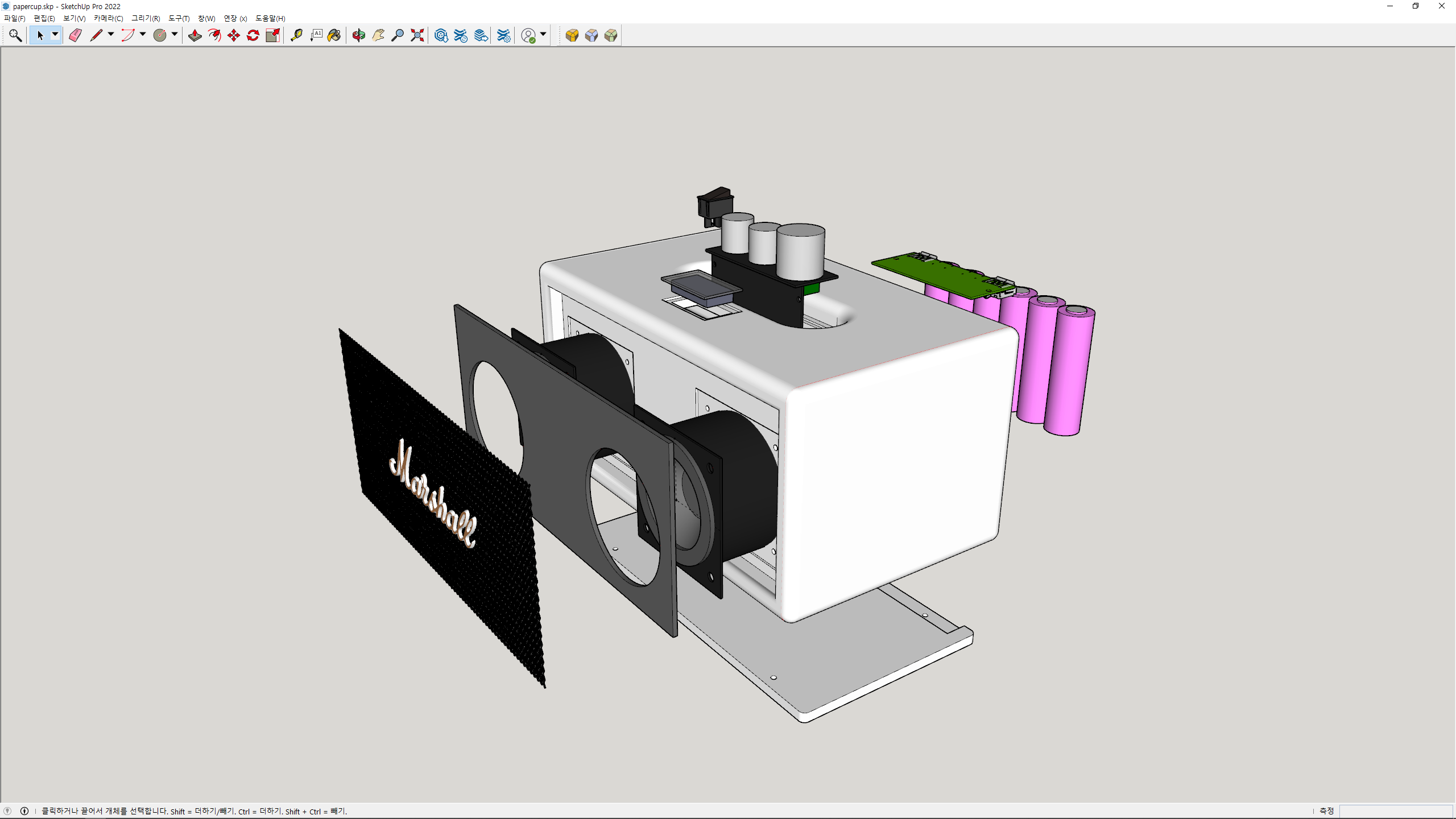
Task: Select the Push/Pull tool
Action: (195, 35)
